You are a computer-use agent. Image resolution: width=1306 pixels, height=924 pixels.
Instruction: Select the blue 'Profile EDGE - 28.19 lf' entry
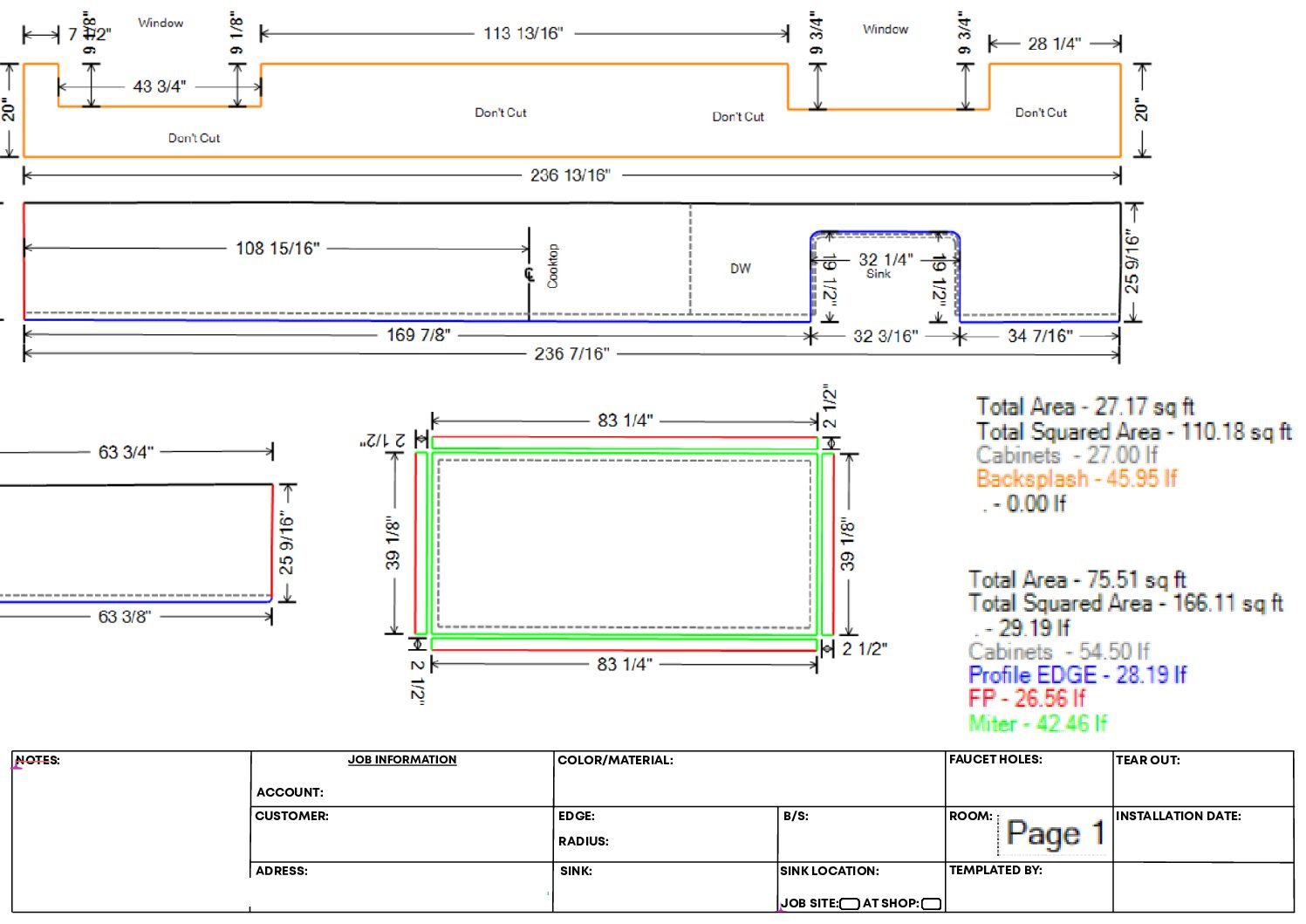click(x=1077, y=674)
